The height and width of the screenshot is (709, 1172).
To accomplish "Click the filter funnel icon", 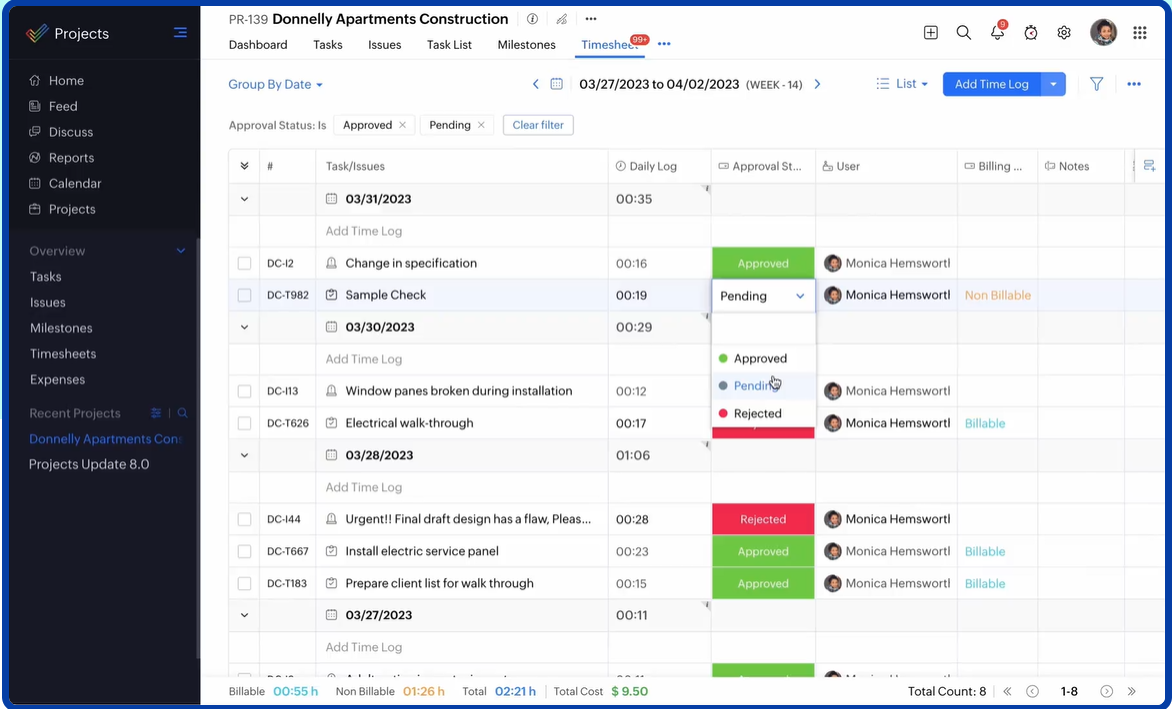I will coord(1096,85).
